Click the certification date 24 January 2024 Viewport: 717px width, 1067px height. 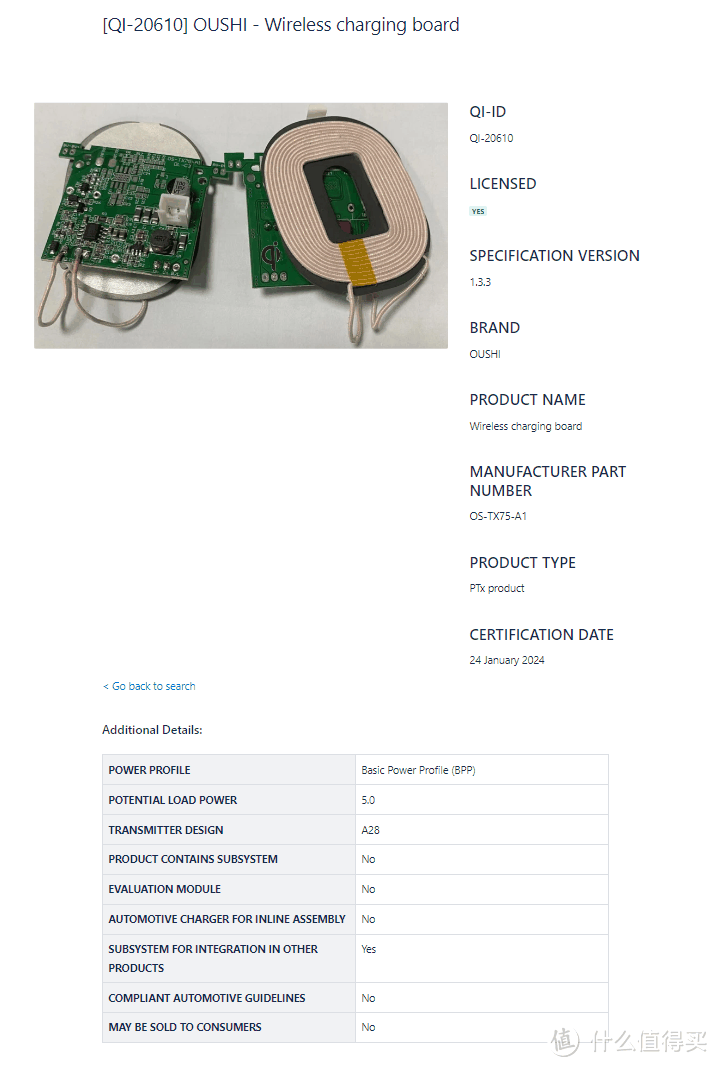pos(507,660)
